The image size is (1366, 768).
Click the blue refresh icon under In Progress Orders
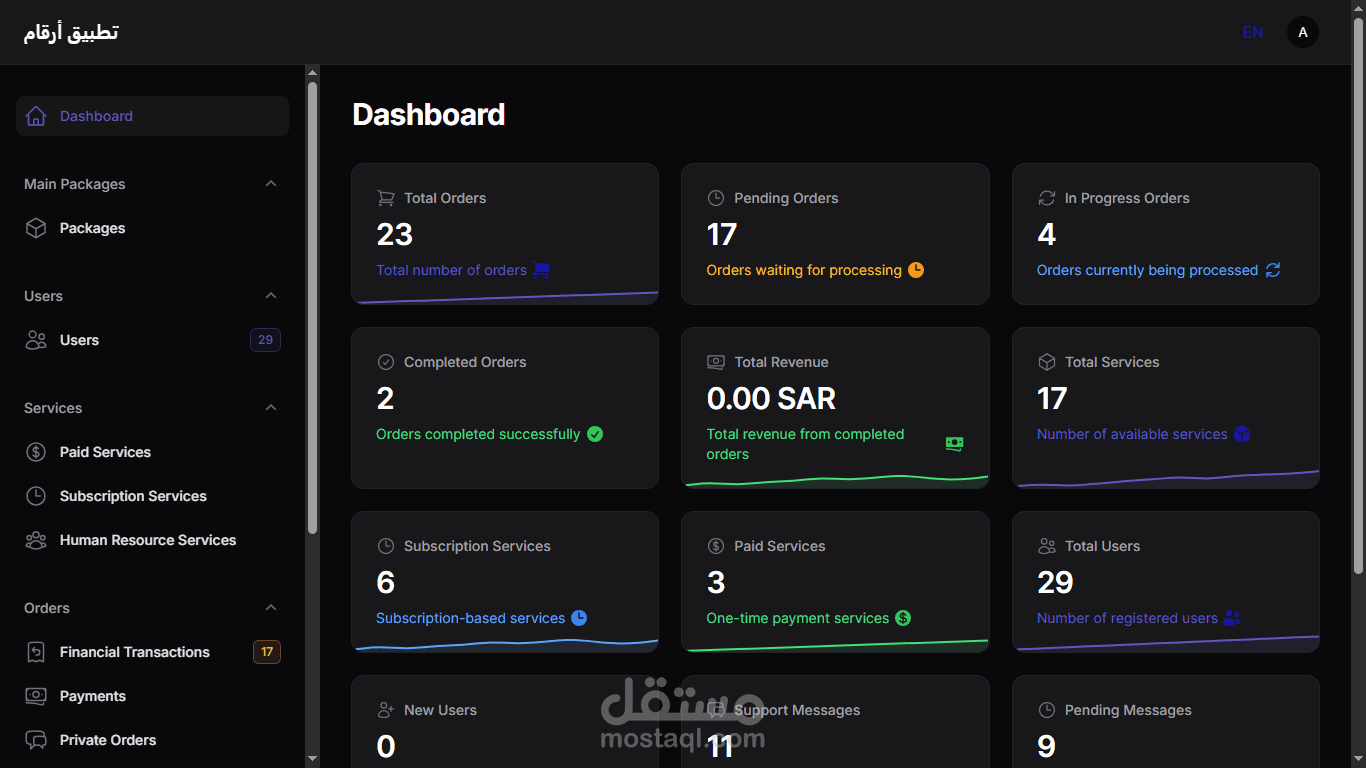point(1273,270)
